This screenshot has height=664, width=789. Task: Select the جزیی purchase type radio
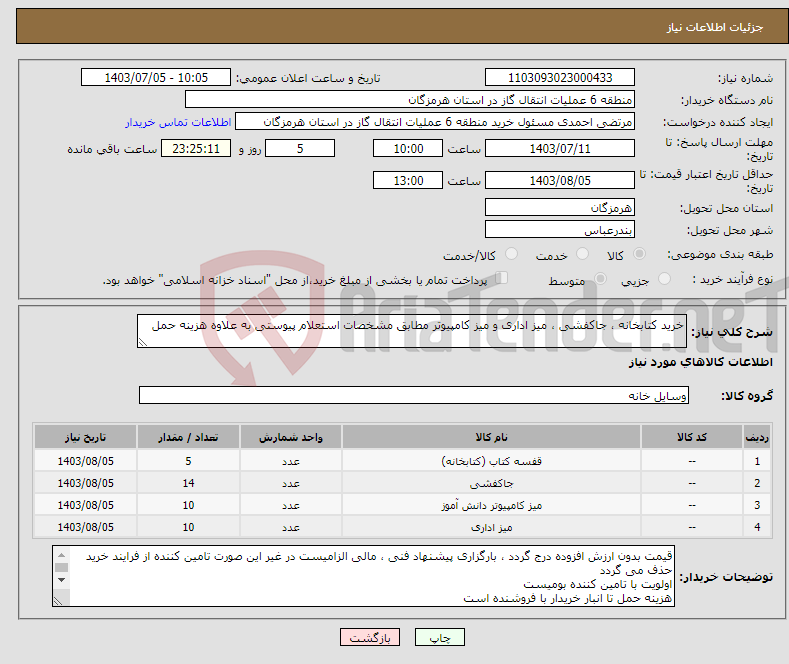(x=664, y=279)
